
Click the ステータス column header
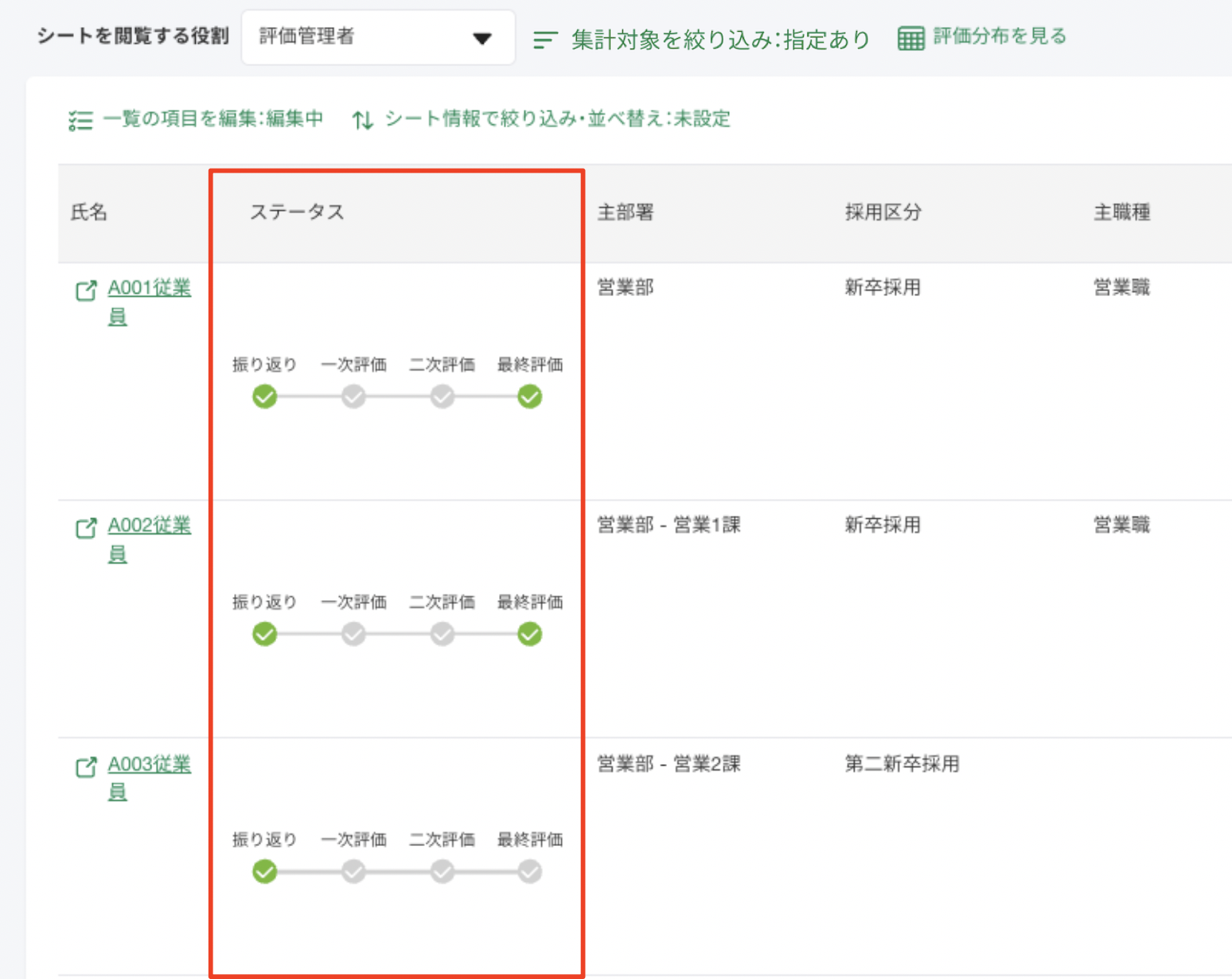[297, 213]
